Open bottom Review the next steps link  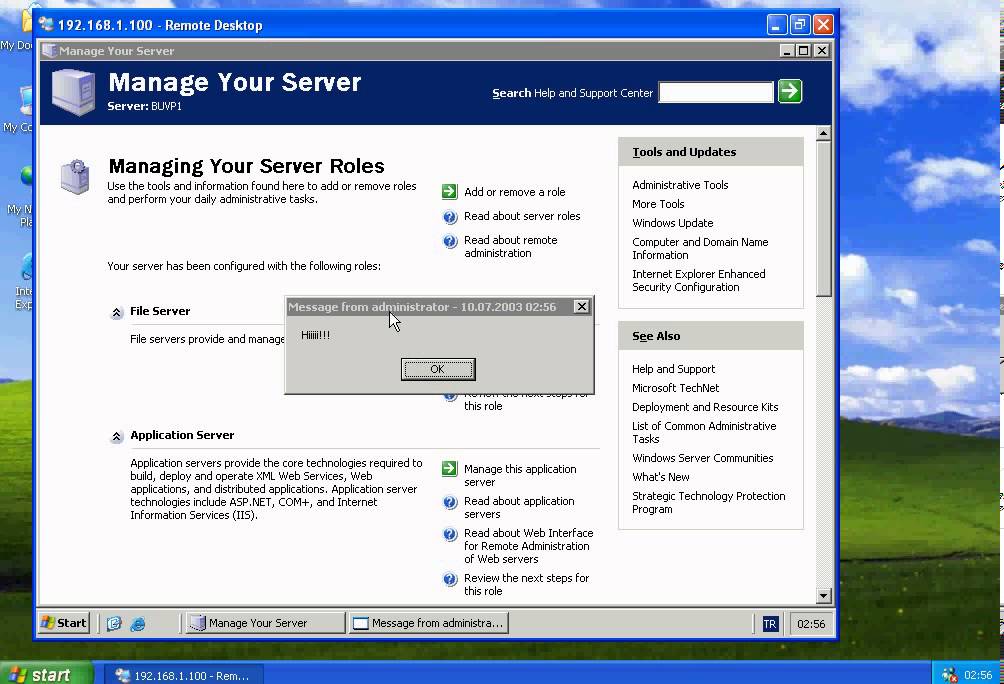pyautogui.click(x=526, y=584)
